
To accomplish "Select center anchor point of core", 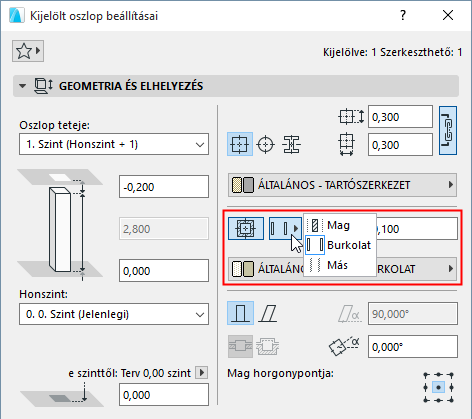I will (438, 387).
